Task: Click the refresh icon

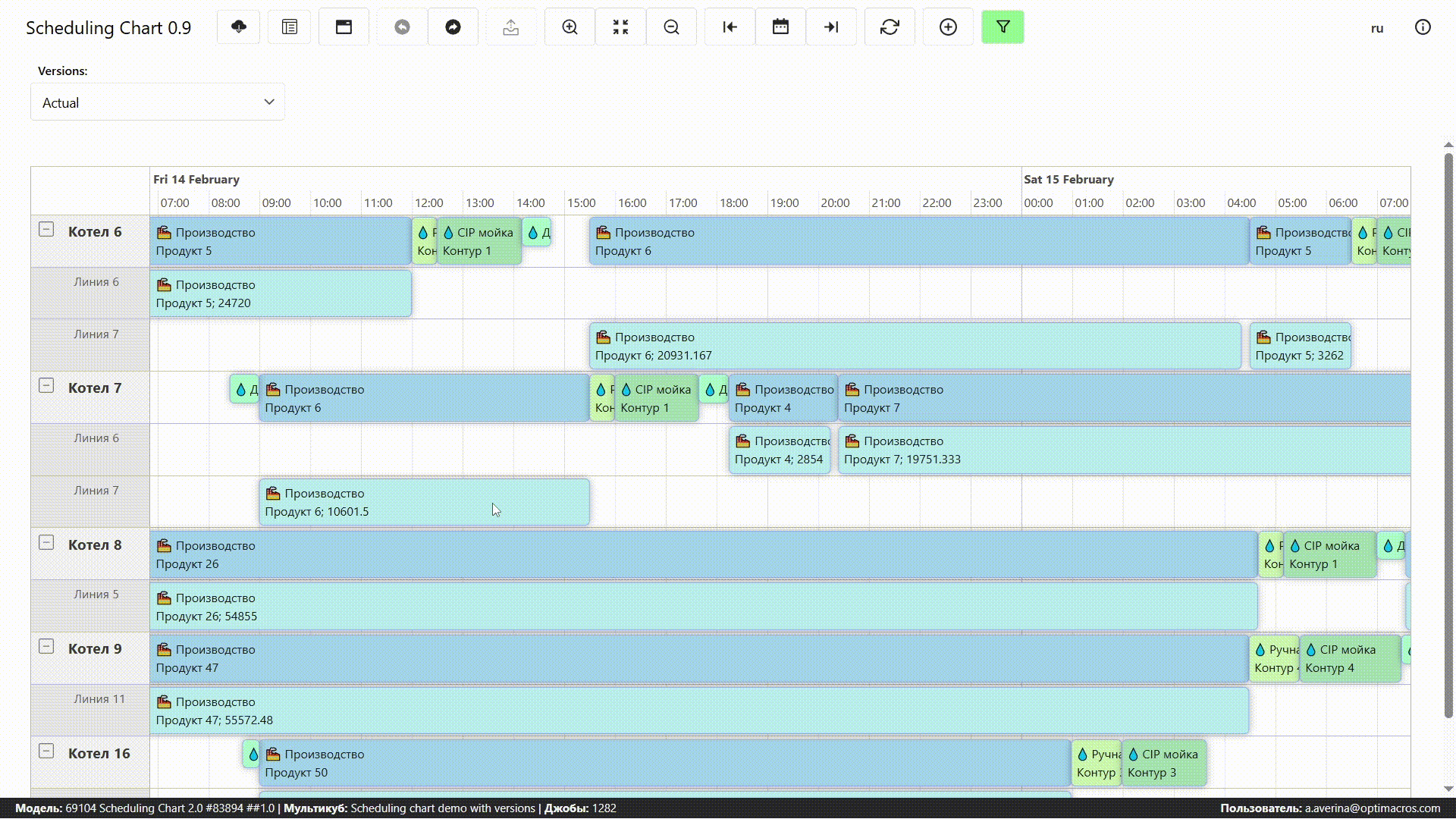Action: tap(890, 27)
